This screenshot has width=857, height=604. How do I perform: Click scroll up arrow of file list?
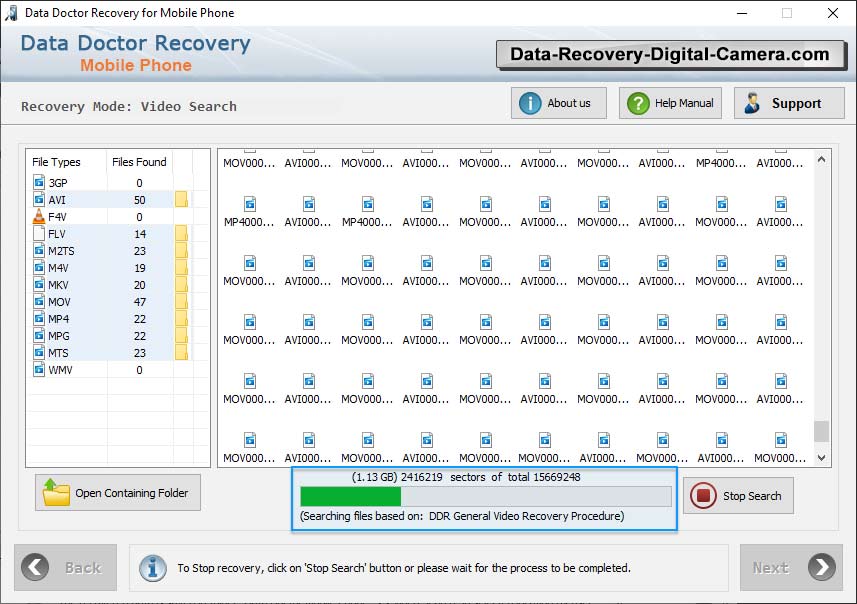pos(821,160)
